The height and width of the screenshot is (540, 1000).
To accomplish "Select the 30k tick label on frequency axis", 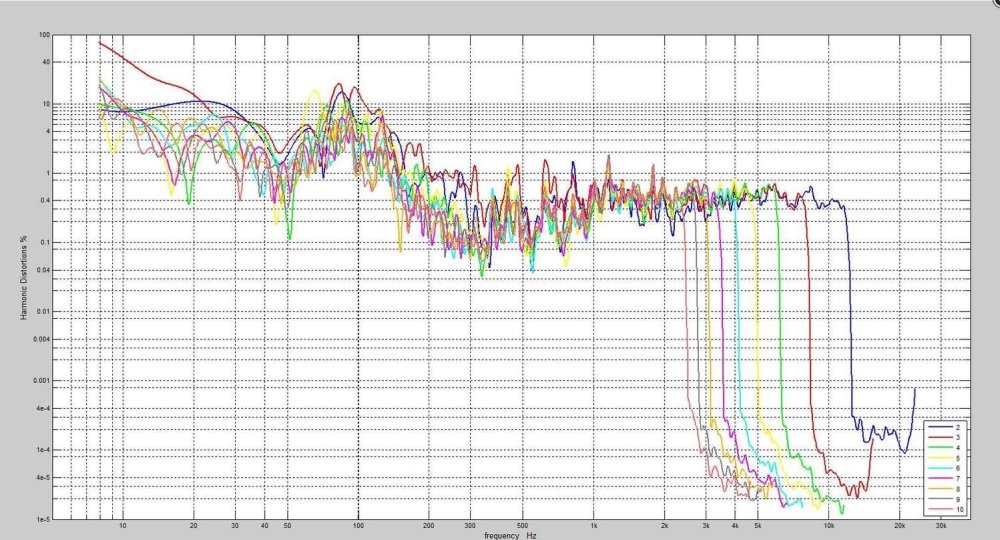I will (x=940, y=525).
